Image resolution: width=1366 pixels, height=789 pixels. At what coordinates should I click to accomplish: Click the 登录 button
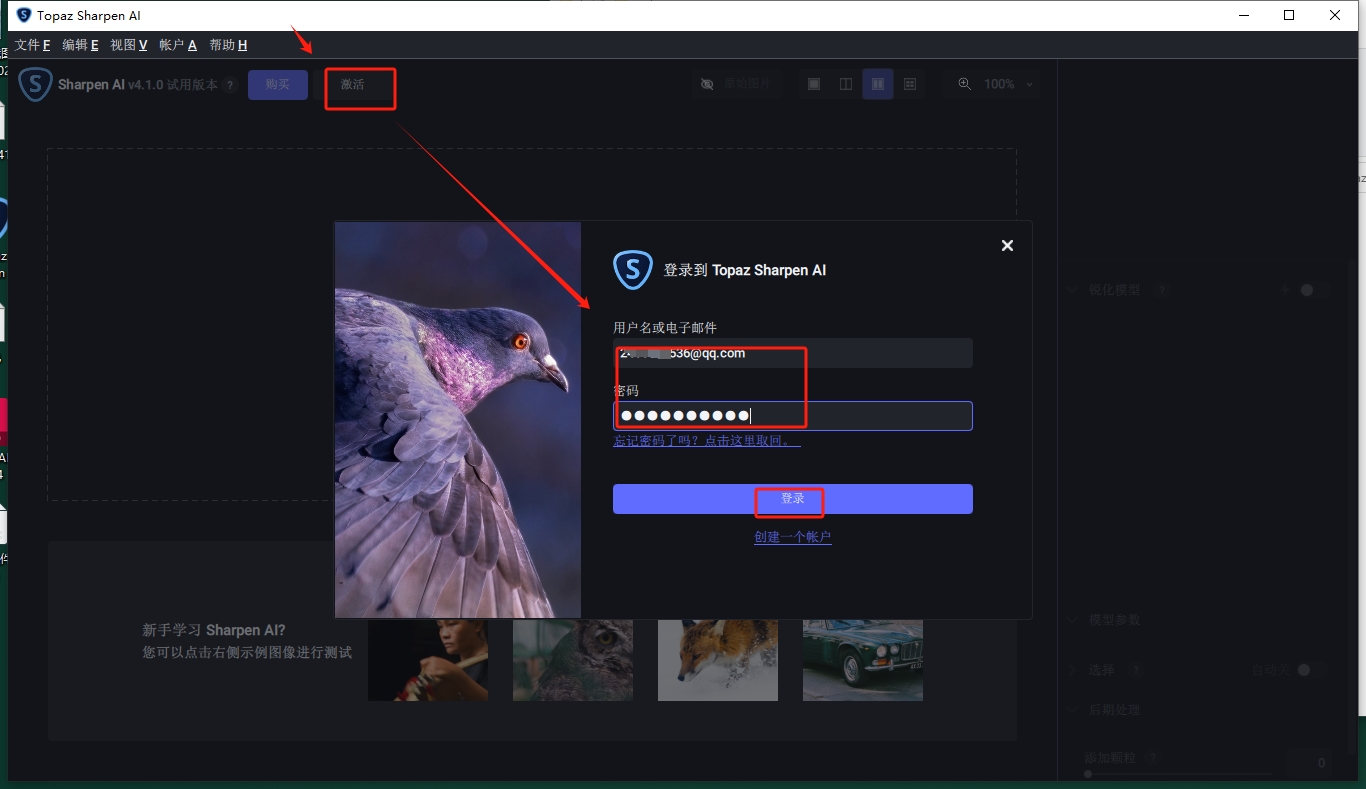coord(793,499)
